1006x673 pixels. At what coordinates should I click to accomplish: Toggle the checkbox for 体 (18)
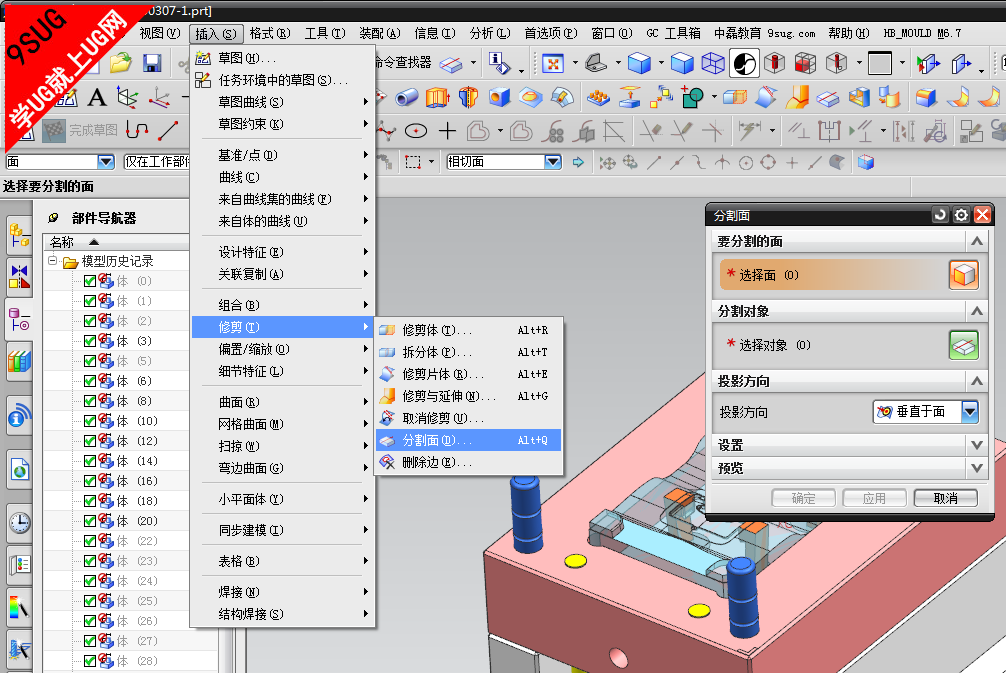90,501
